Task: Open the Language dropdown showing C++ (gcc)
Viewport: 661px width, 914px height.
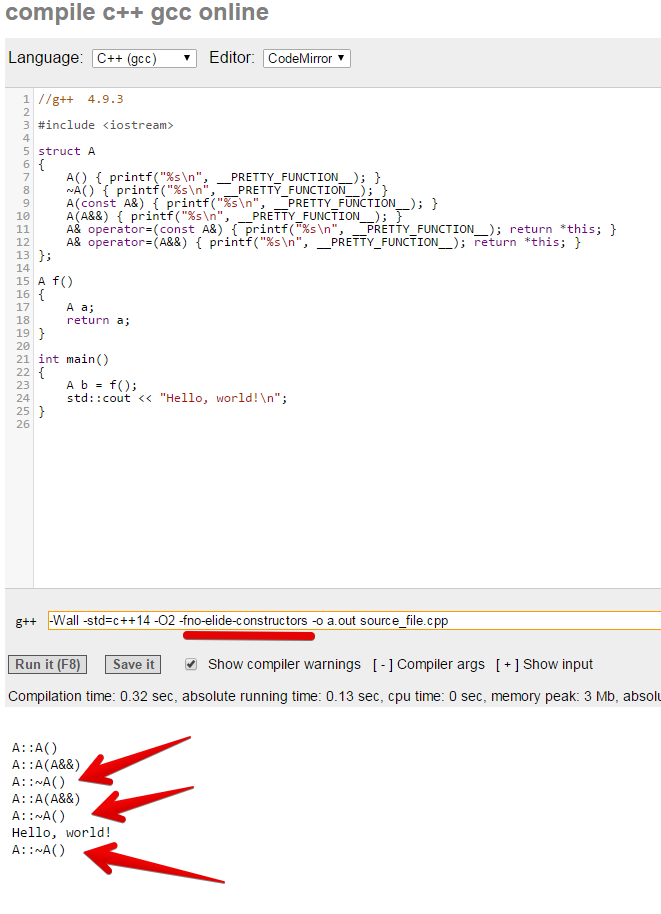Action: click(x=144, y=59)
